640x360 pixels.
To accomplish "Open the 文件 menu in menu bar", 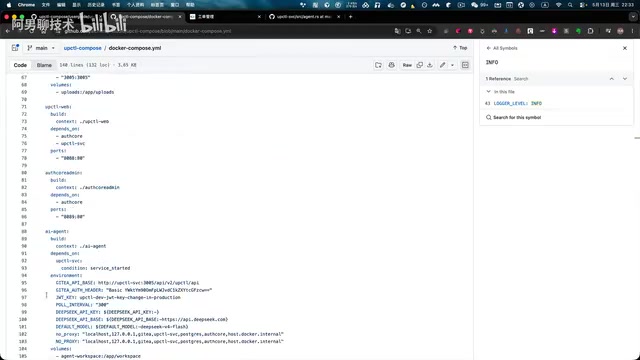I will (46, 5).
